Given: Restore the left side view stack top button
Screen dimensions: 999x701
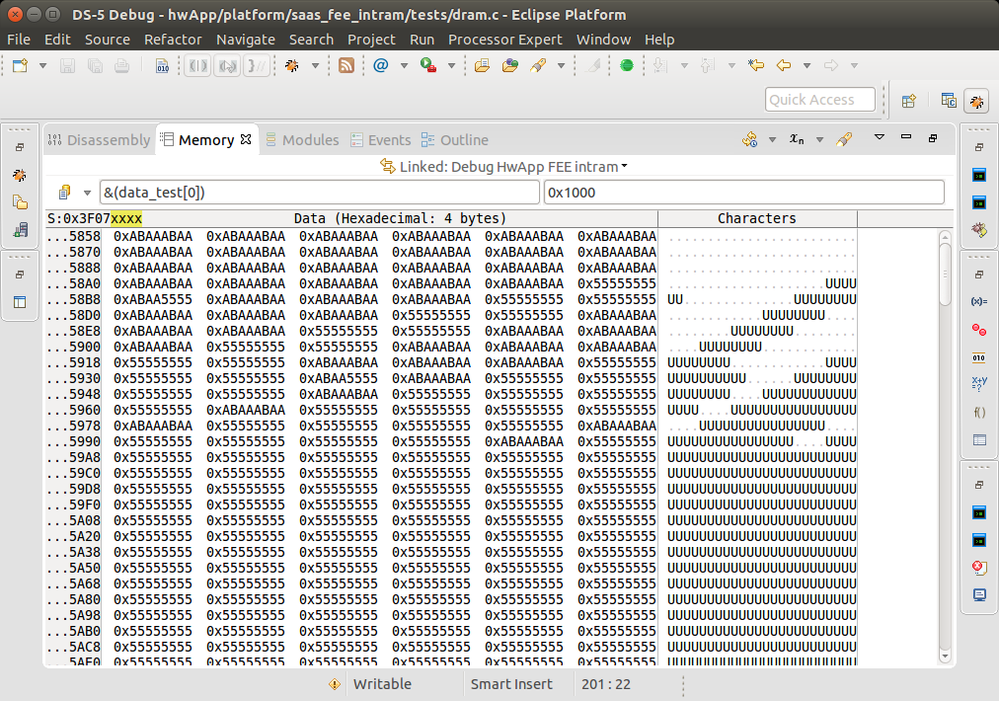Looking at the screenshot, I should click(20, 147).
